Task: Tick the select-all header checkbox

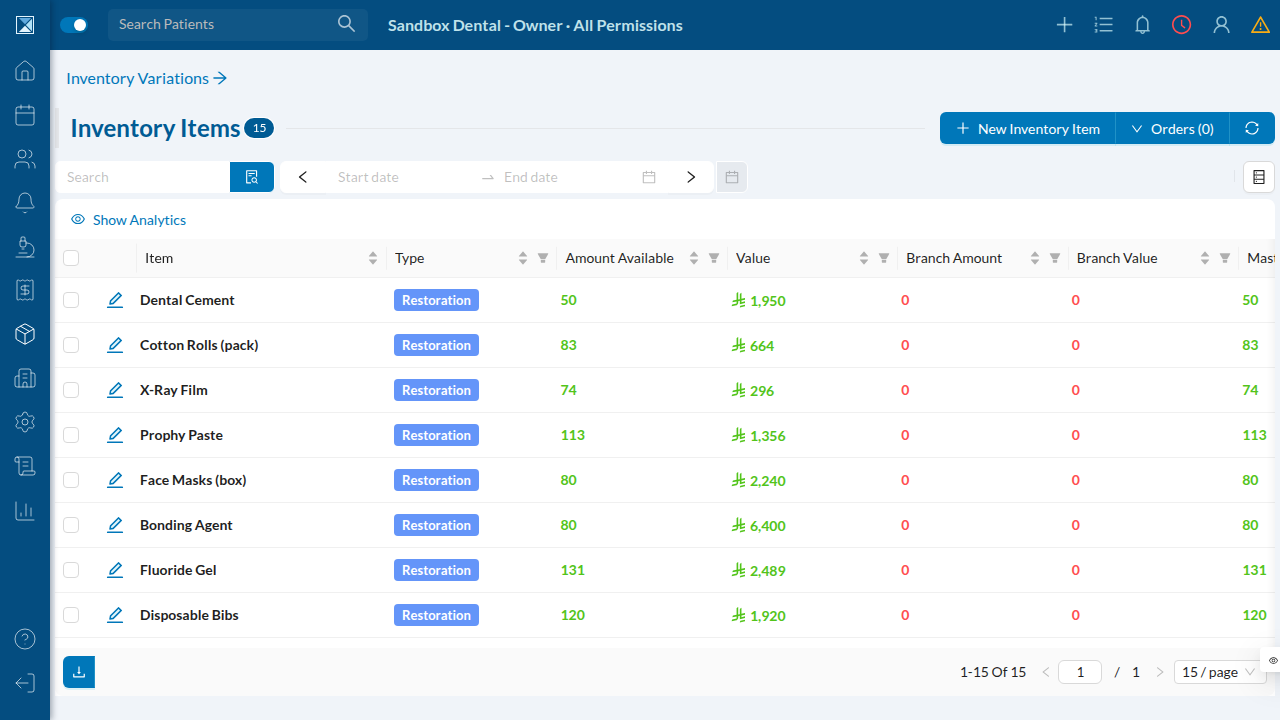Action: point(71,258)
